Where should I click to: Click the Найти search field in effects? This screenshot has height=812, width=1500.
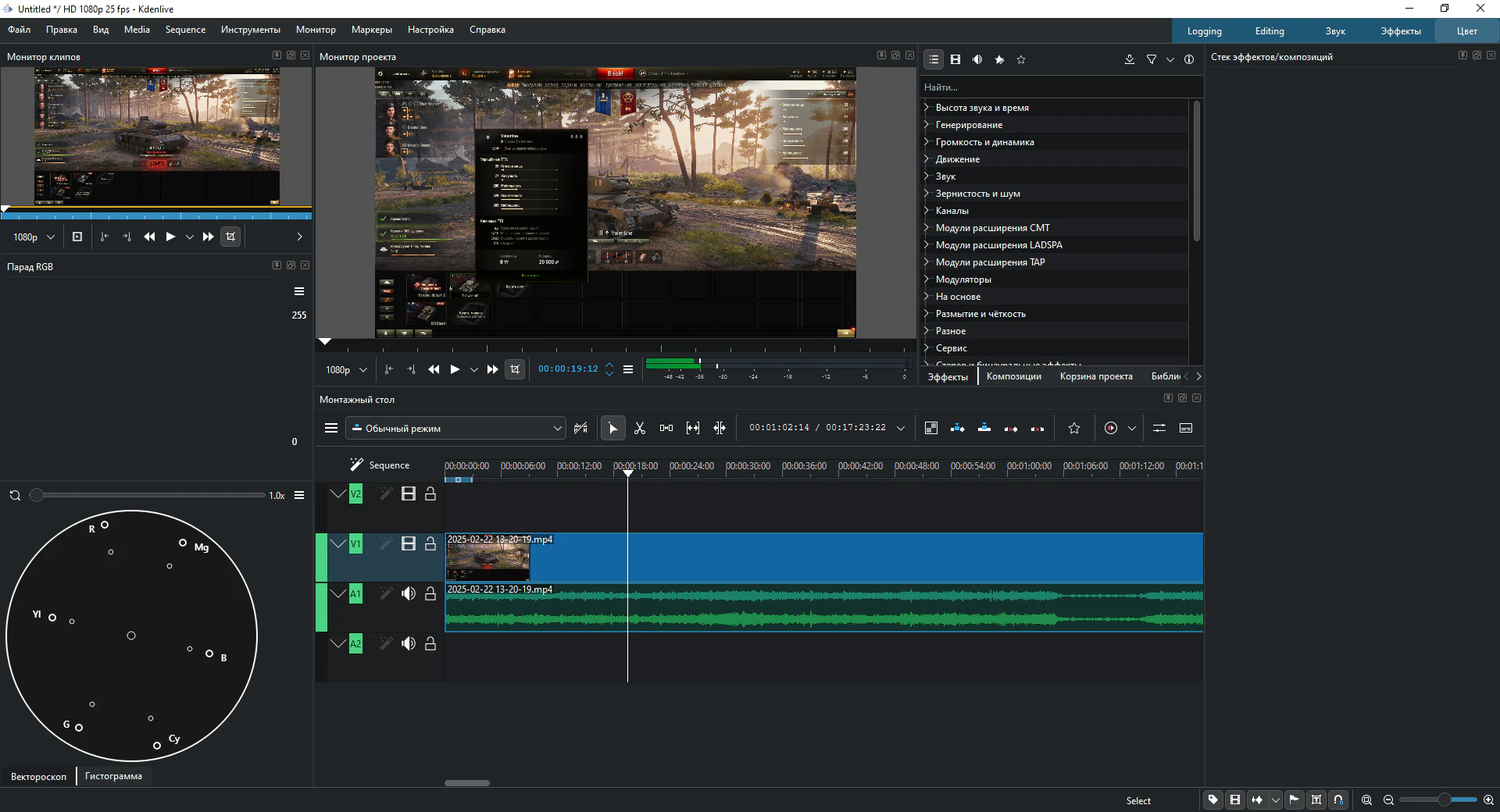tap(1055, 87)
